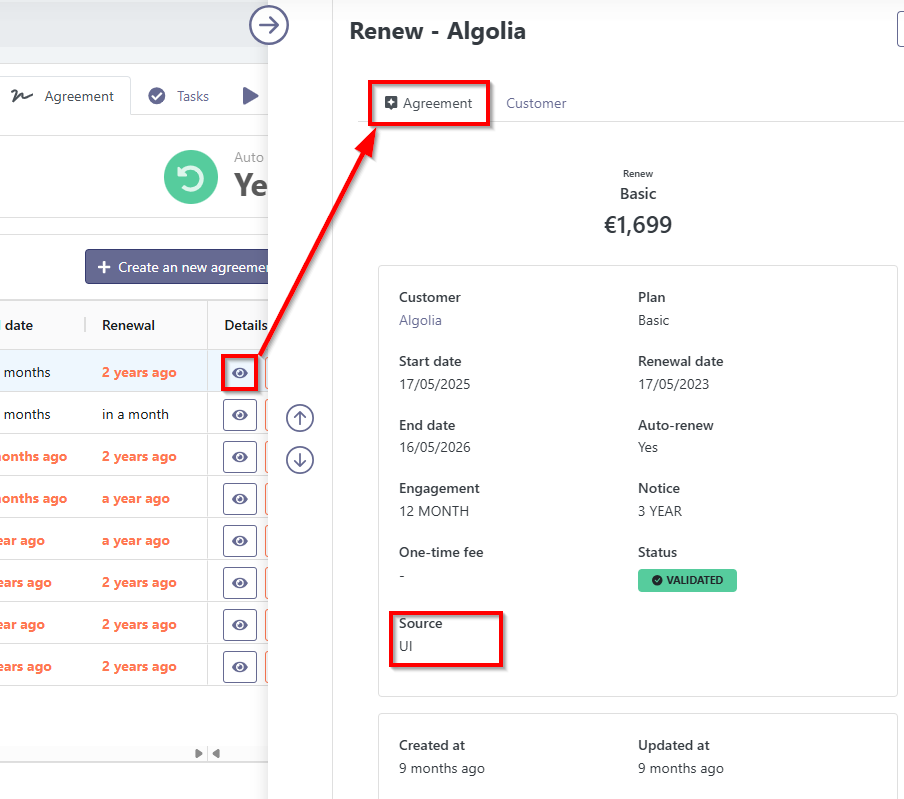Click the play triangle icon tab

click(250, 96)
